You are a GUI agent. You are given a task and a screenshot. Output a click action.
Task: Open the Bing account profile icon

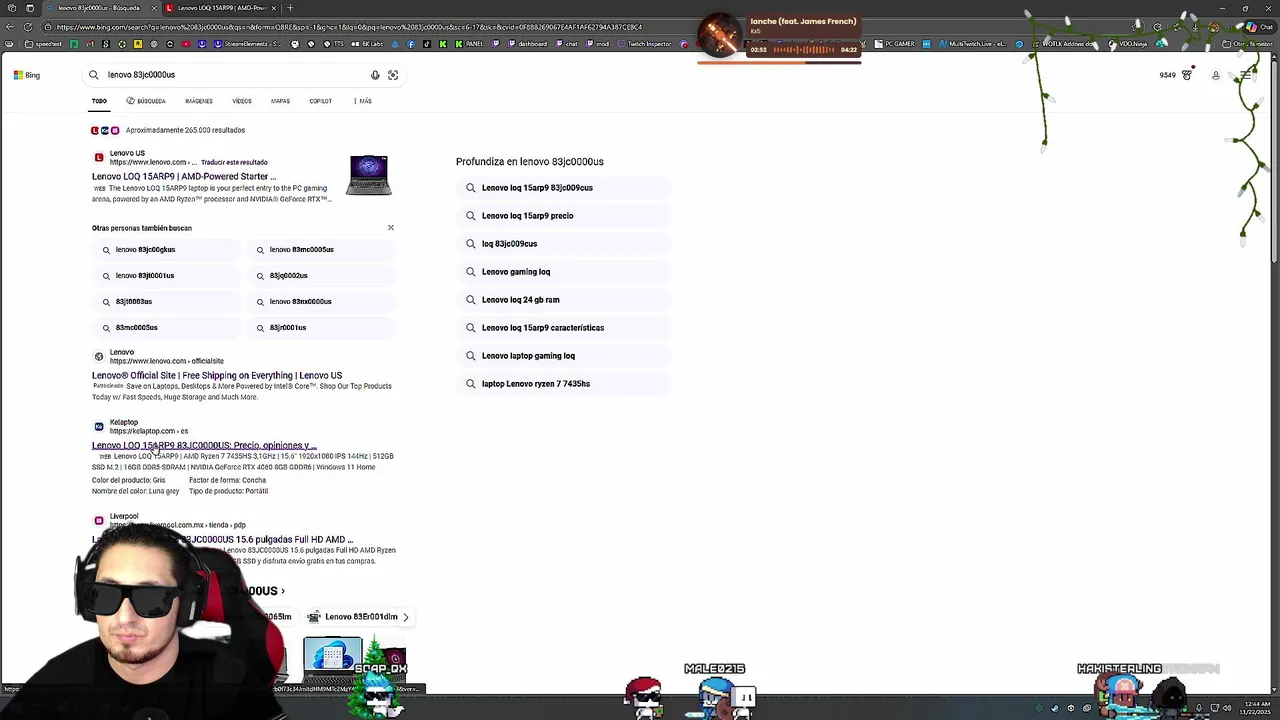[x=1216, y=75]
